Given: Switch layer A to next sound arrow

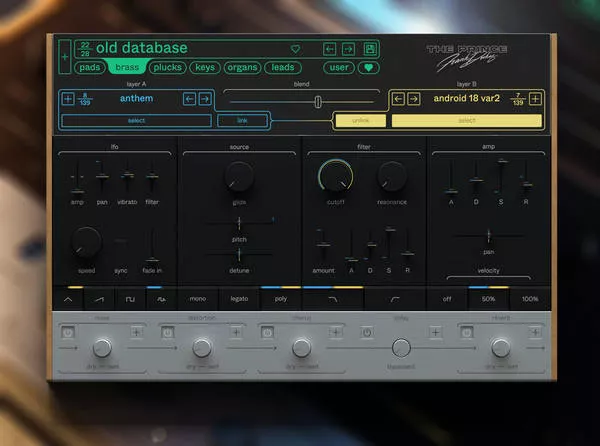Looking at the screenshot, I should pyautogui.click(x=205, y=98).
